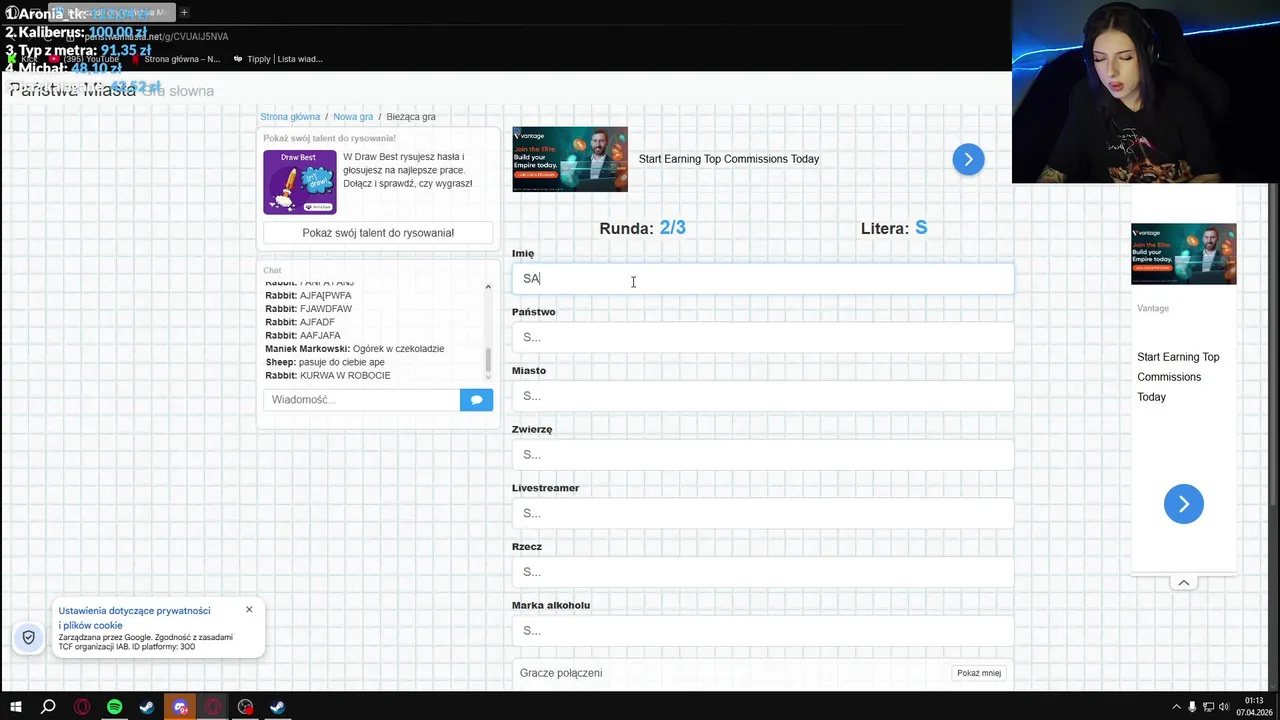Click chat message 'pasuje do ciebie ape'
The height and width of the screenshot is (720, 1280).
pyautogui.click(x=342, y=362)
